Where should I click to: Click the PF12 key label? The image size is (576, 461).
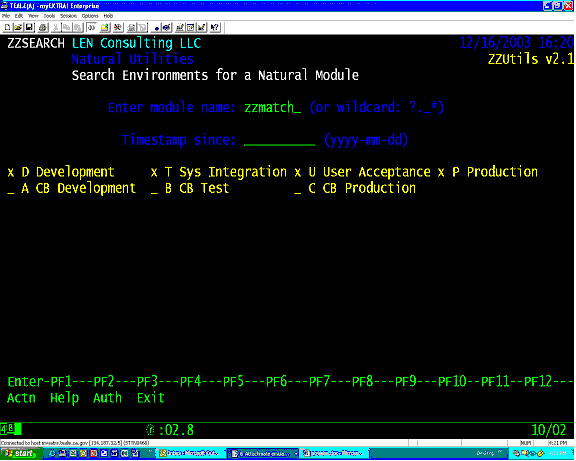point(538,382)
